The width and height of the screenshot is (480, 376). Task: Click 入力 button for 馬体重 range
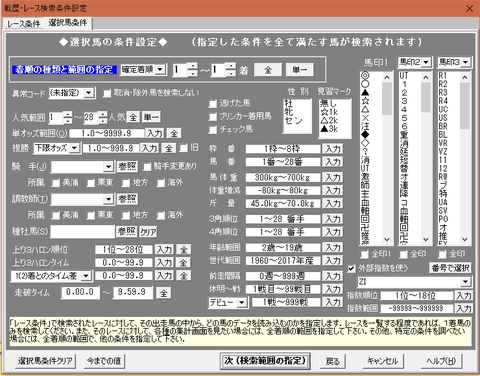point(333,177)
